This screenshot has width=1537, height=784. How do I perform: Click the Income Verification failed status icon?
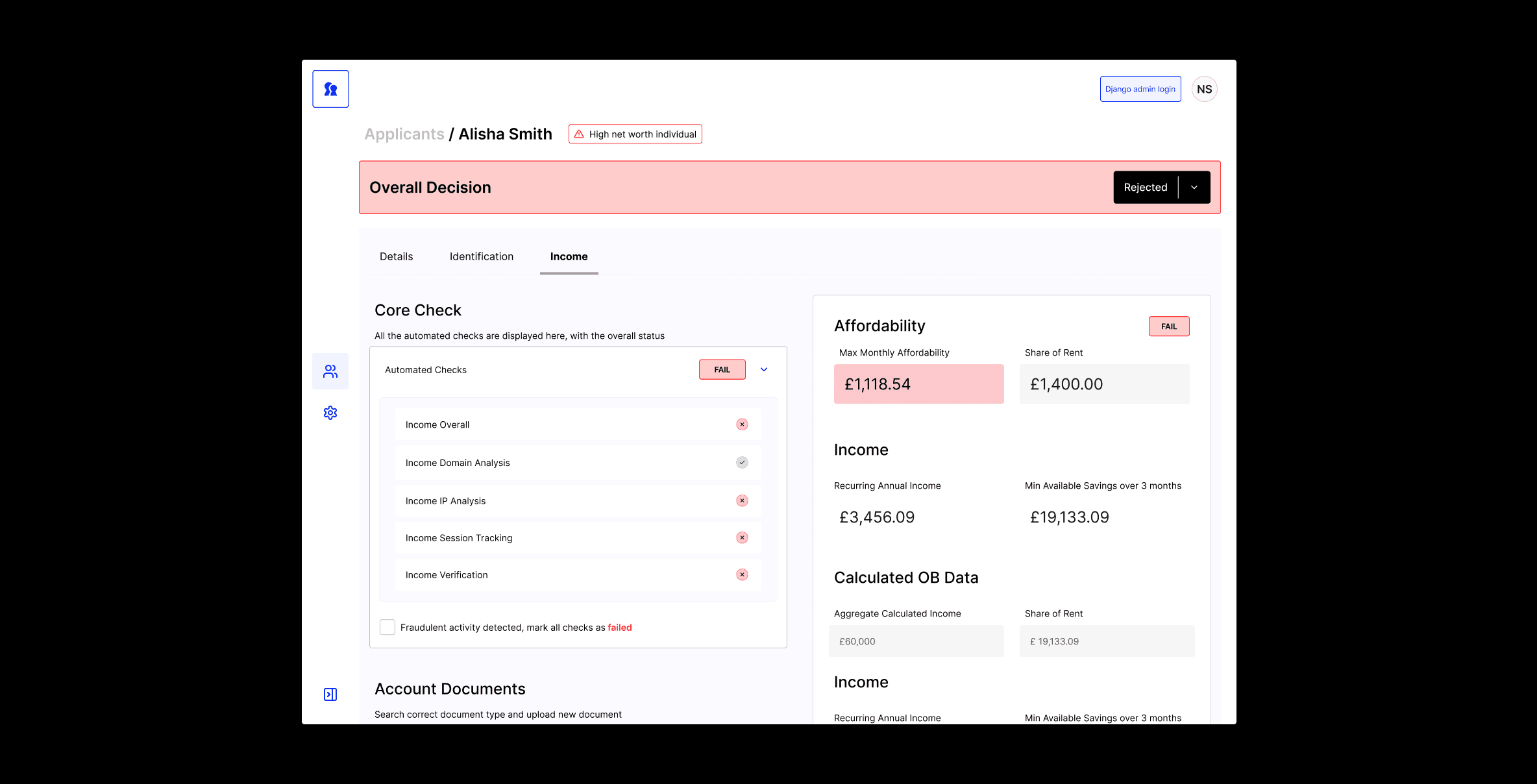742,574
